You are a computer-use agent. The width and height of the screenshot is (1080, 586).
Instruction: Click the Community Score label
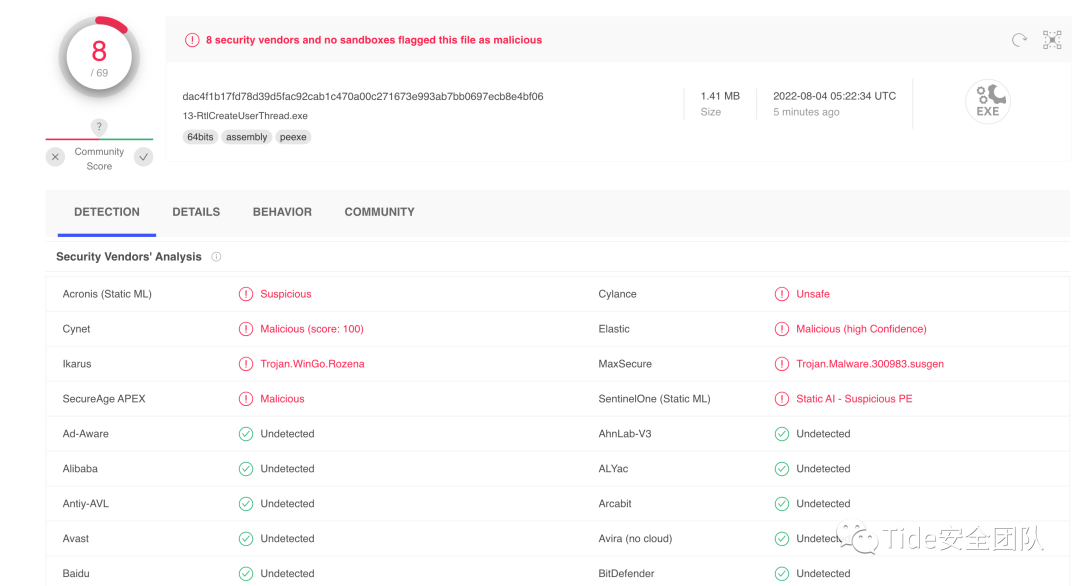(99, 159)
